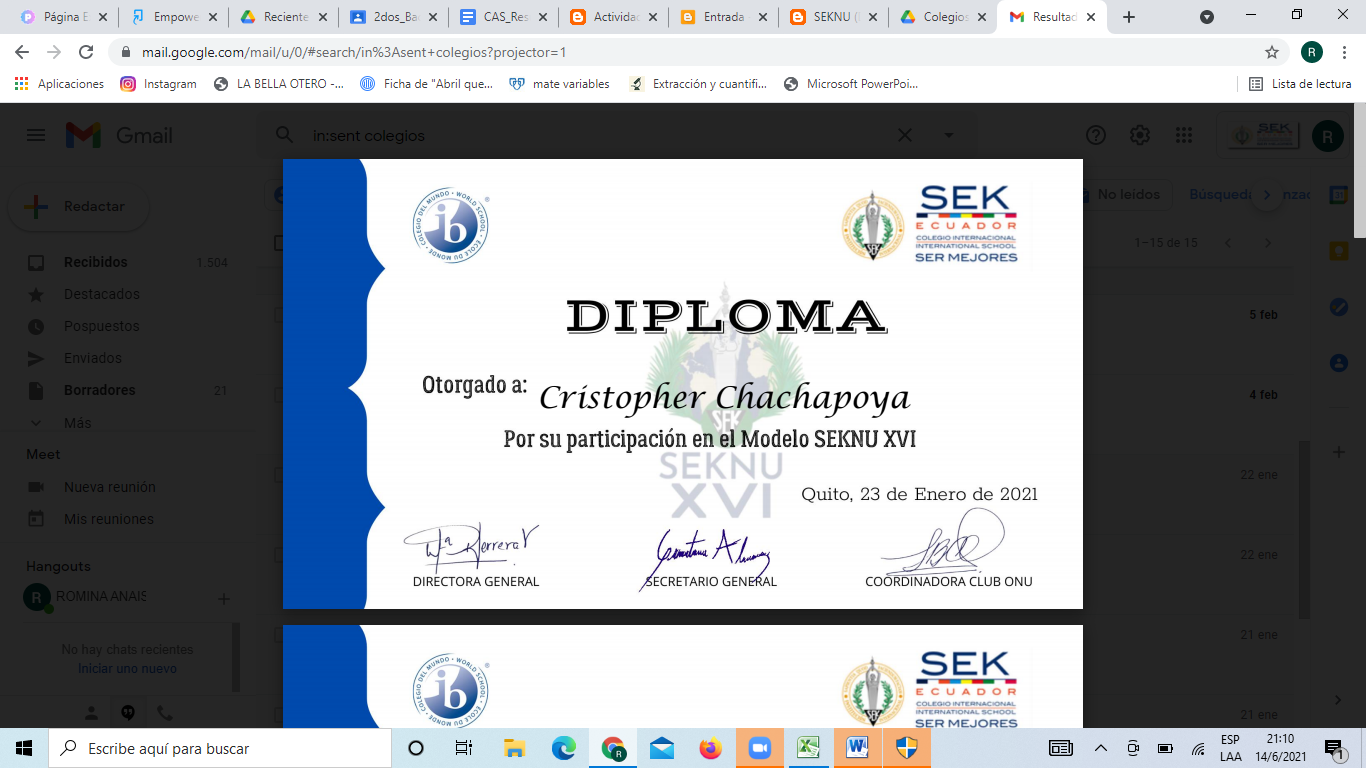
Task: Clear the search with the X icon
Action: point(904,135)
